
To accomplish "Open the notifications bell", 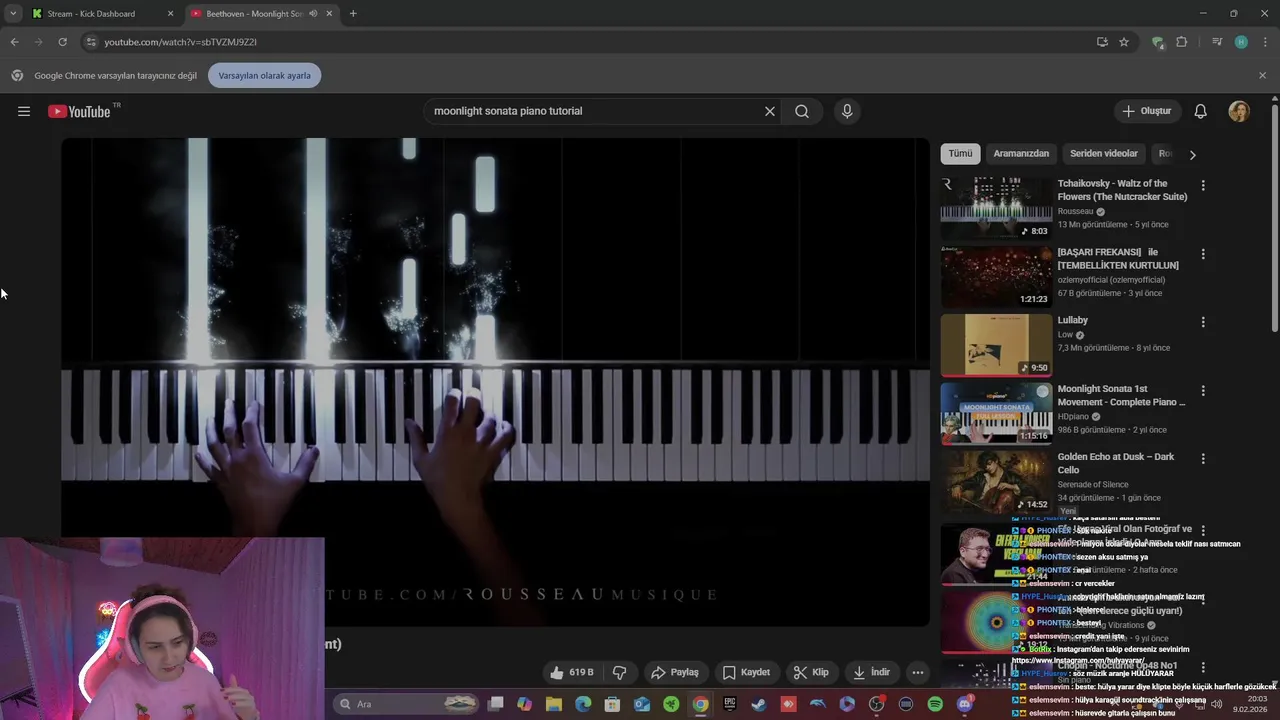I will [1201, 111].
